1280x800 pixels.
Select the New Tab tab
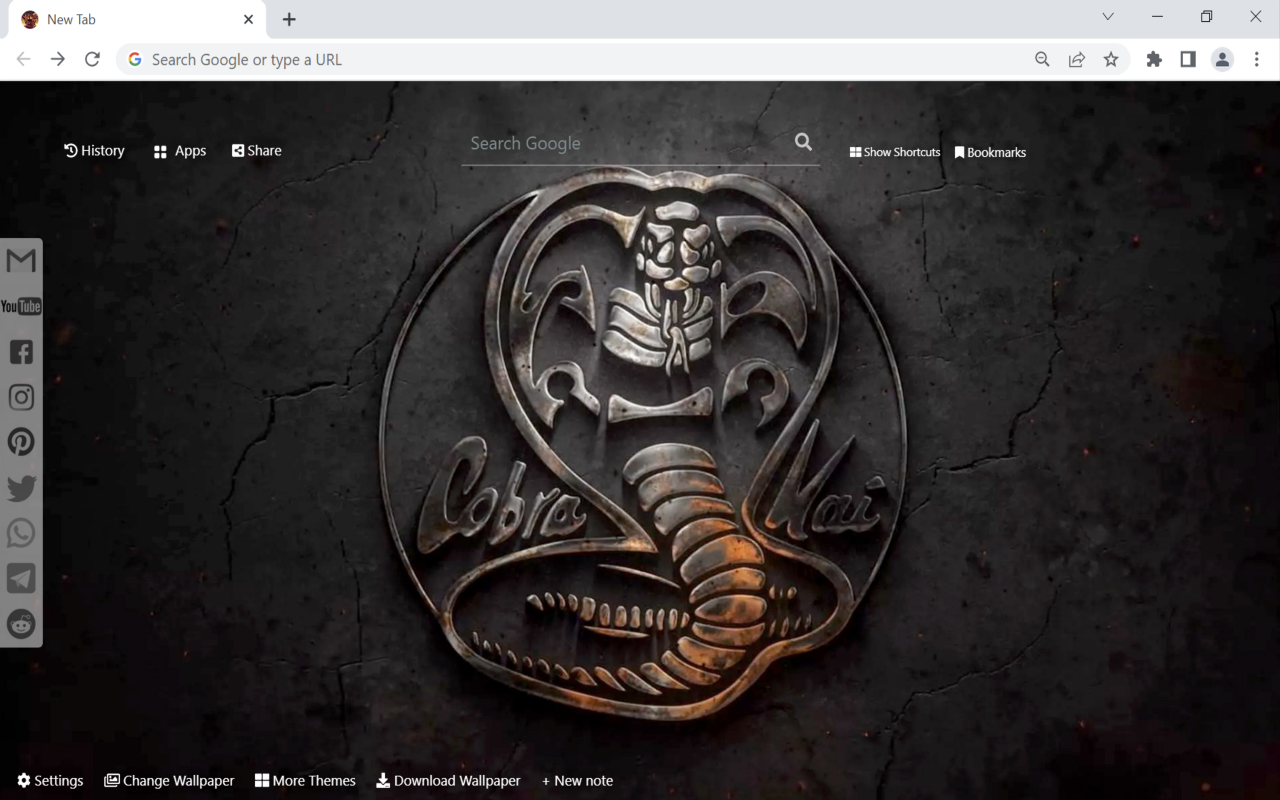(x=137, y=20)
